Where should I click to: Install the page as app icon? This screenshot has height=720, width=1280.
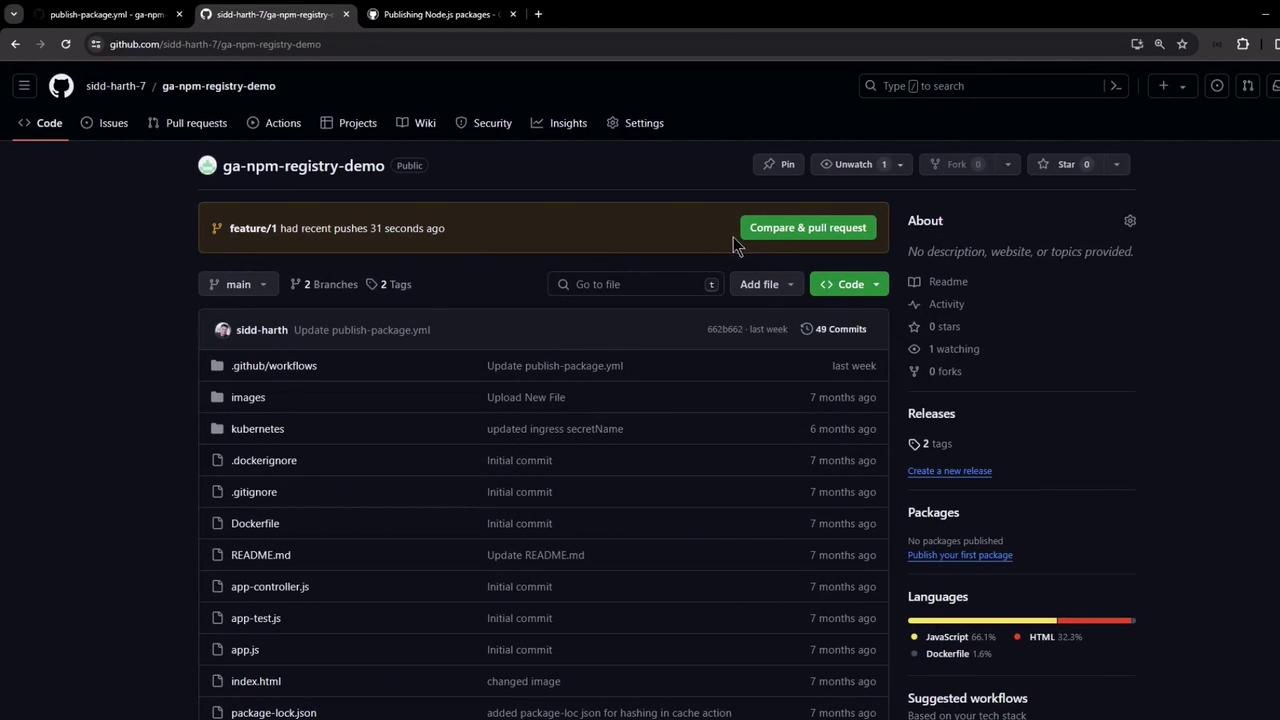pyautogui.click(x=1137, y=44)
